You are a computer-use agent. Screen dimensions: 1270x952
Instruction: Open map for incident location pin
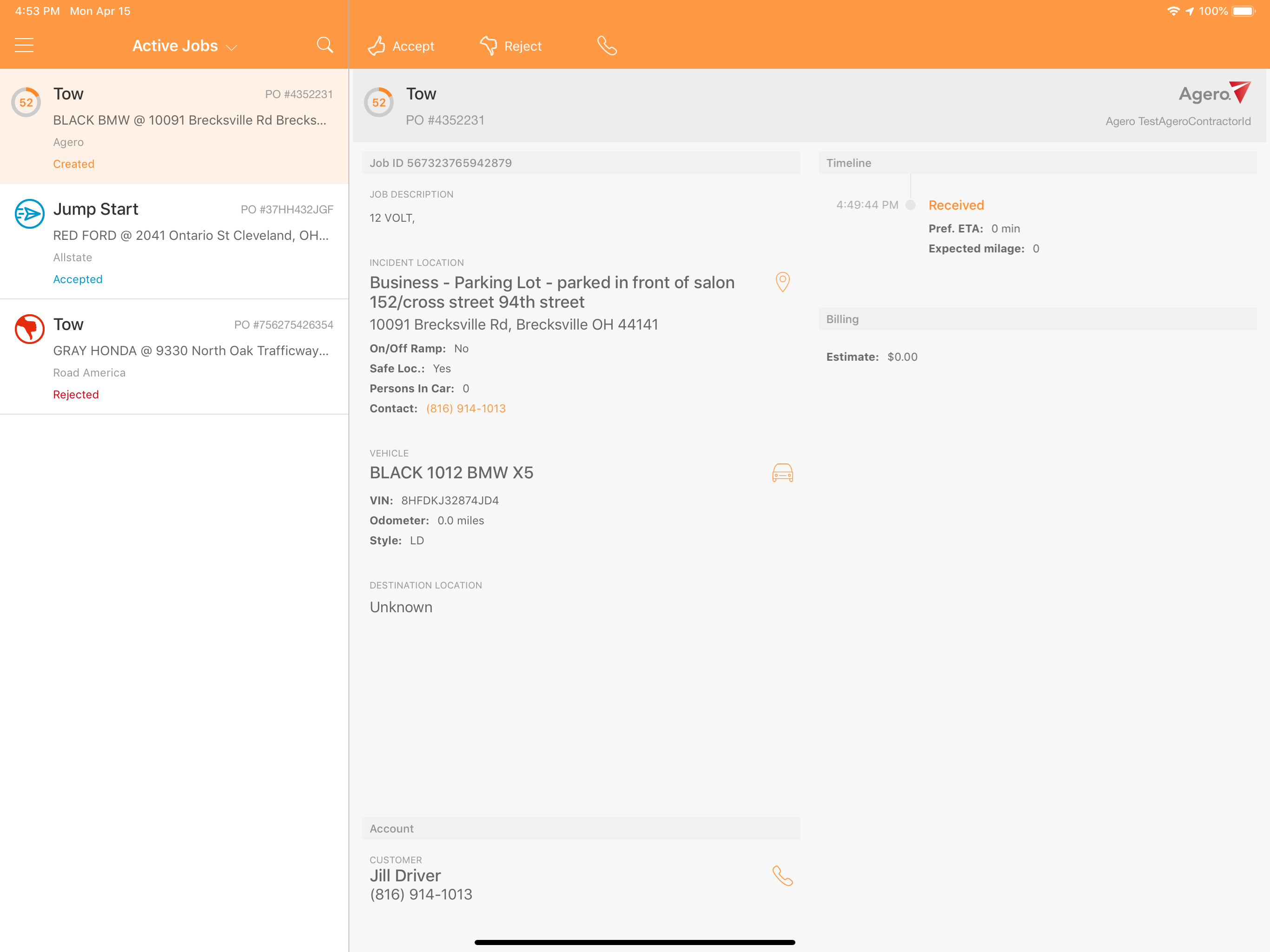tap(782, 282)
